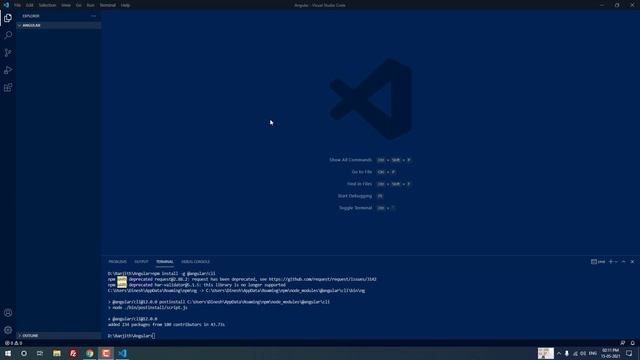Click the 'Start Debugging' shortcut hint
This screenshot has width=640, height=360.
355,196
